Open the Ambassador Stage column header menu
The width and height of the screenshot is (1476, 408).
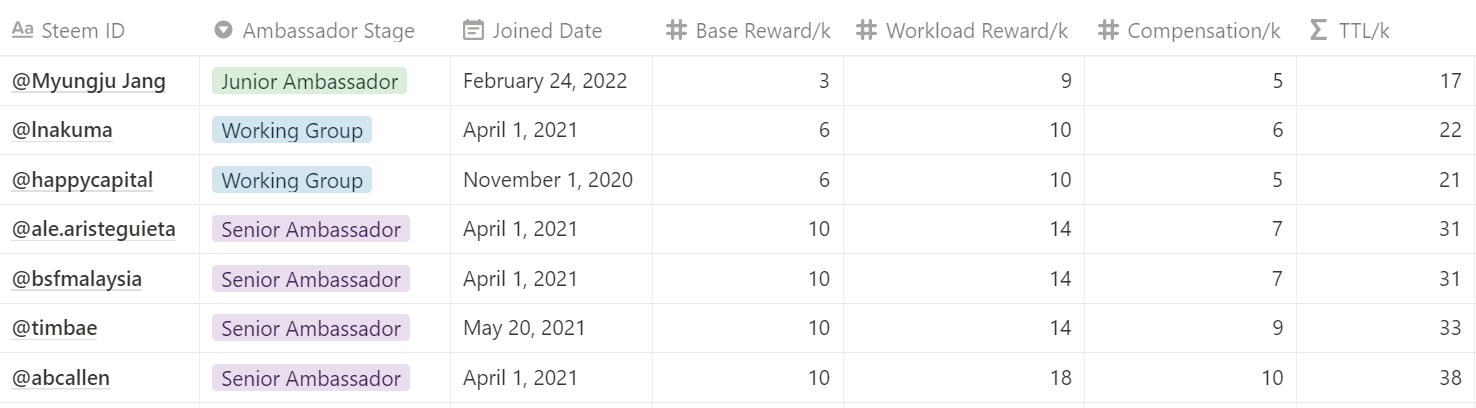[x=328, y=30]
